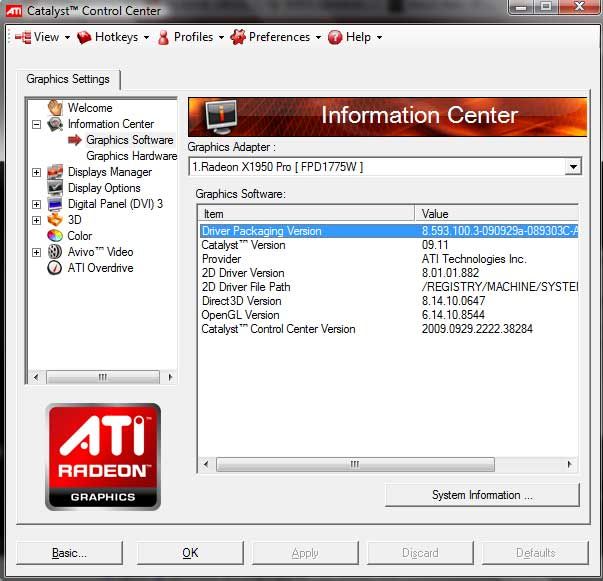Click the ATI Overdrive gauge icon
This screenshot has height=581, width=603.
coord(55,268)
